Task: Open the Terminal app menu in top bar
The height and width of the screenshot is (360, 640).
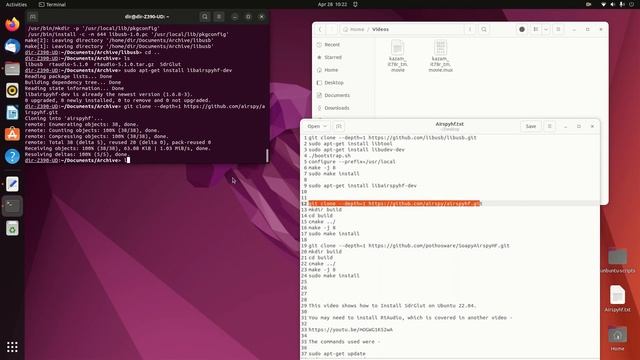Action: coord(52,4)
